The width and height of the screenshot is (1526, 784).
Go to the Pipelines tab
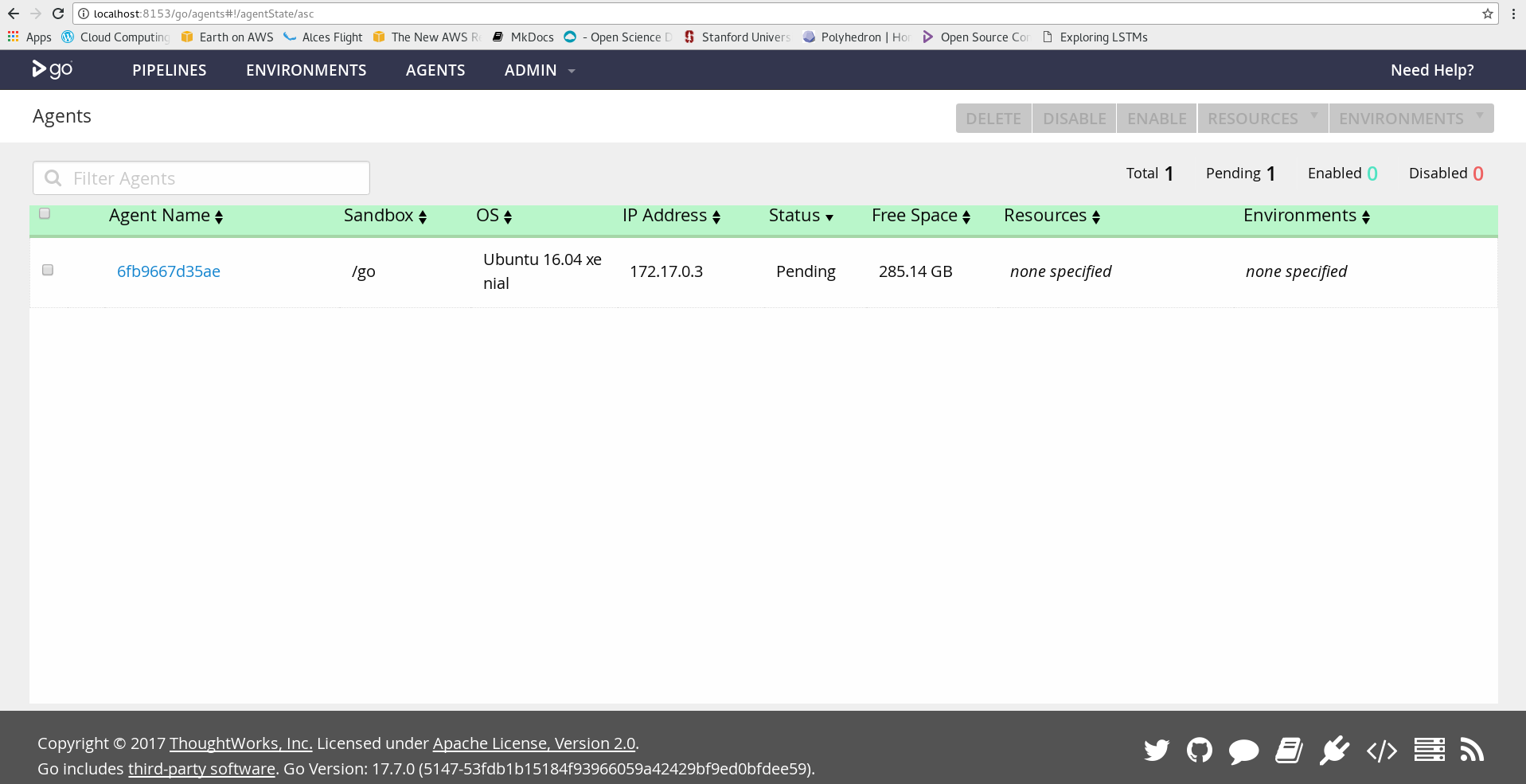tap(170, 71)
